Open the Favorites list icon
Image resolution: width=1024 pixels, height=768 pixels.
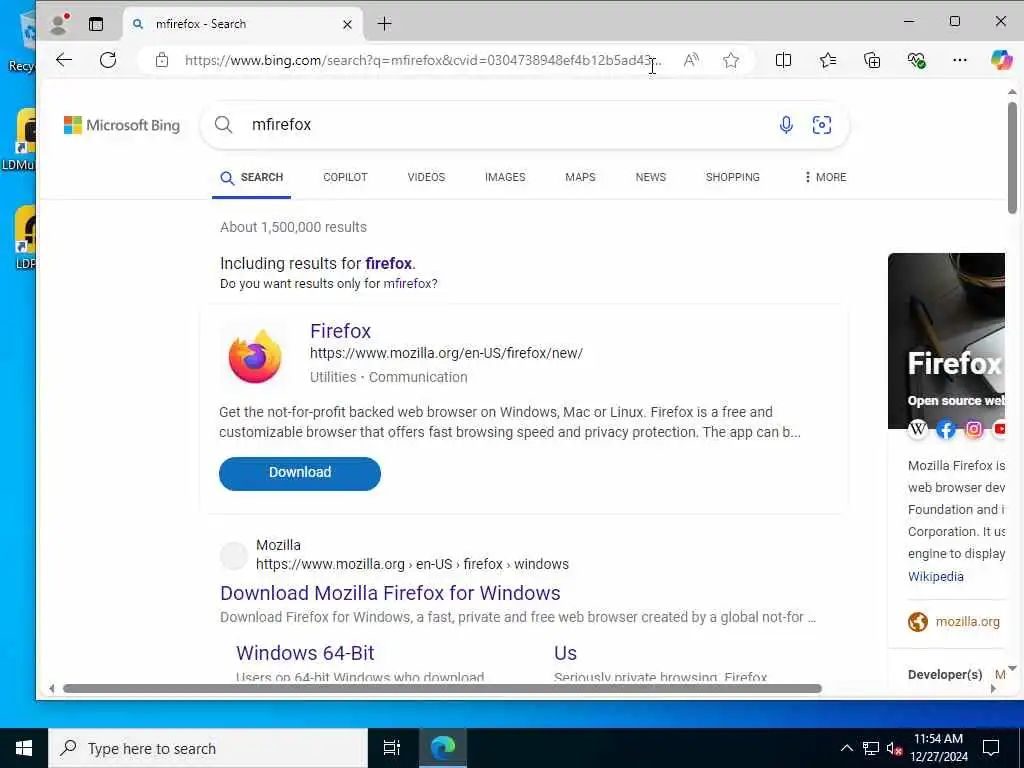(827, 60)
